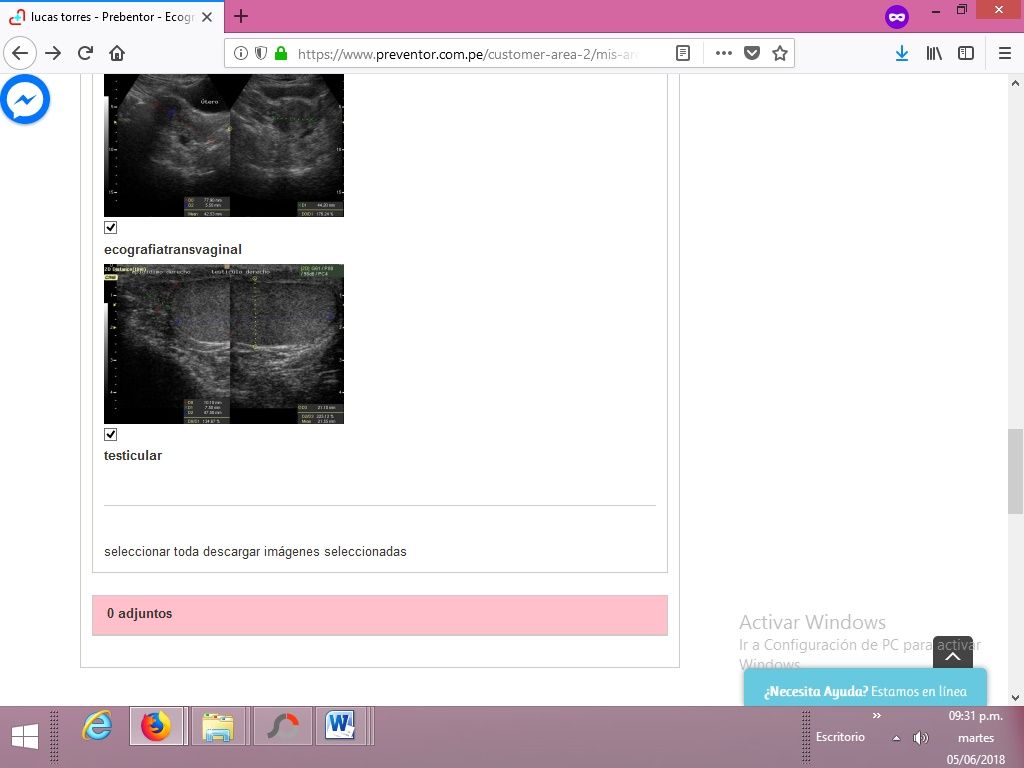Open the red-gray swirl taskbar app
Viewport: 1024px width, 768px height.
(x=282, y=726)
